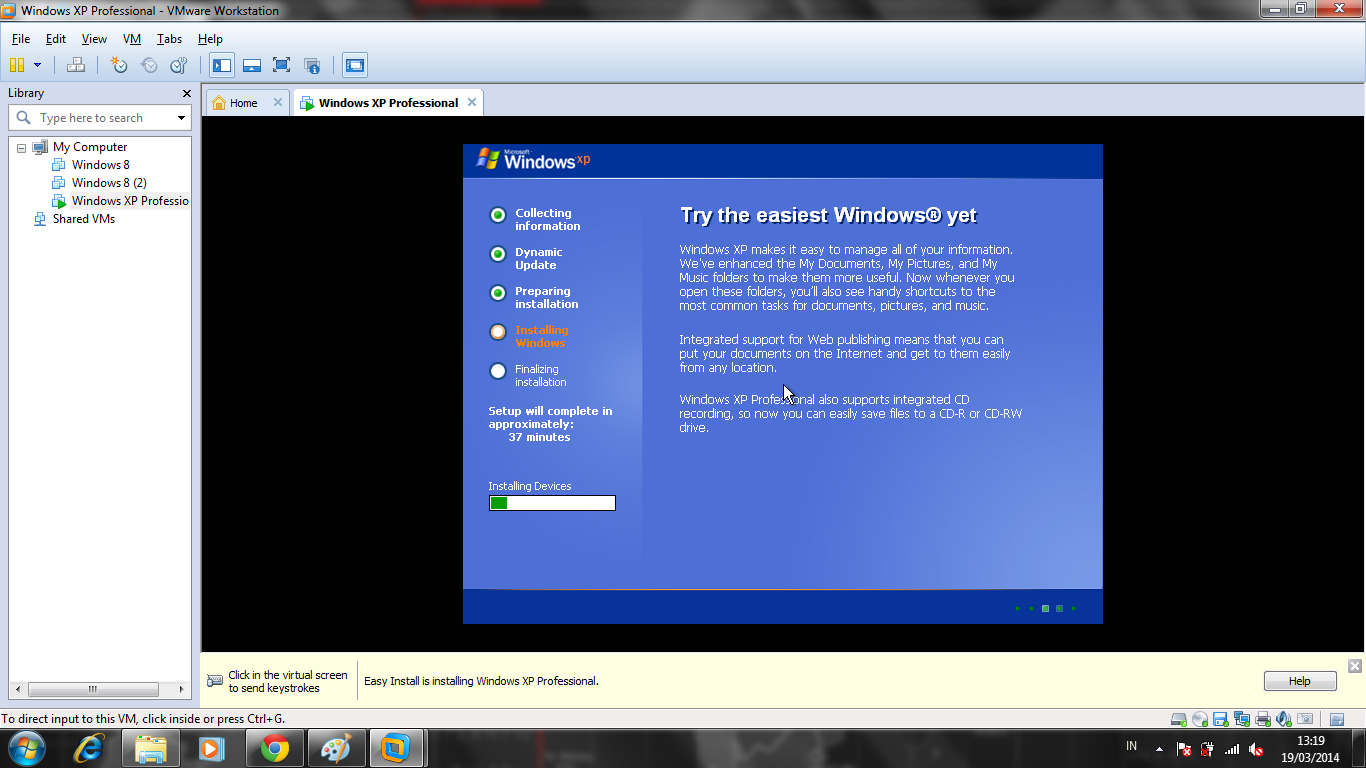Close the Library panel

[x=186, y=93]
